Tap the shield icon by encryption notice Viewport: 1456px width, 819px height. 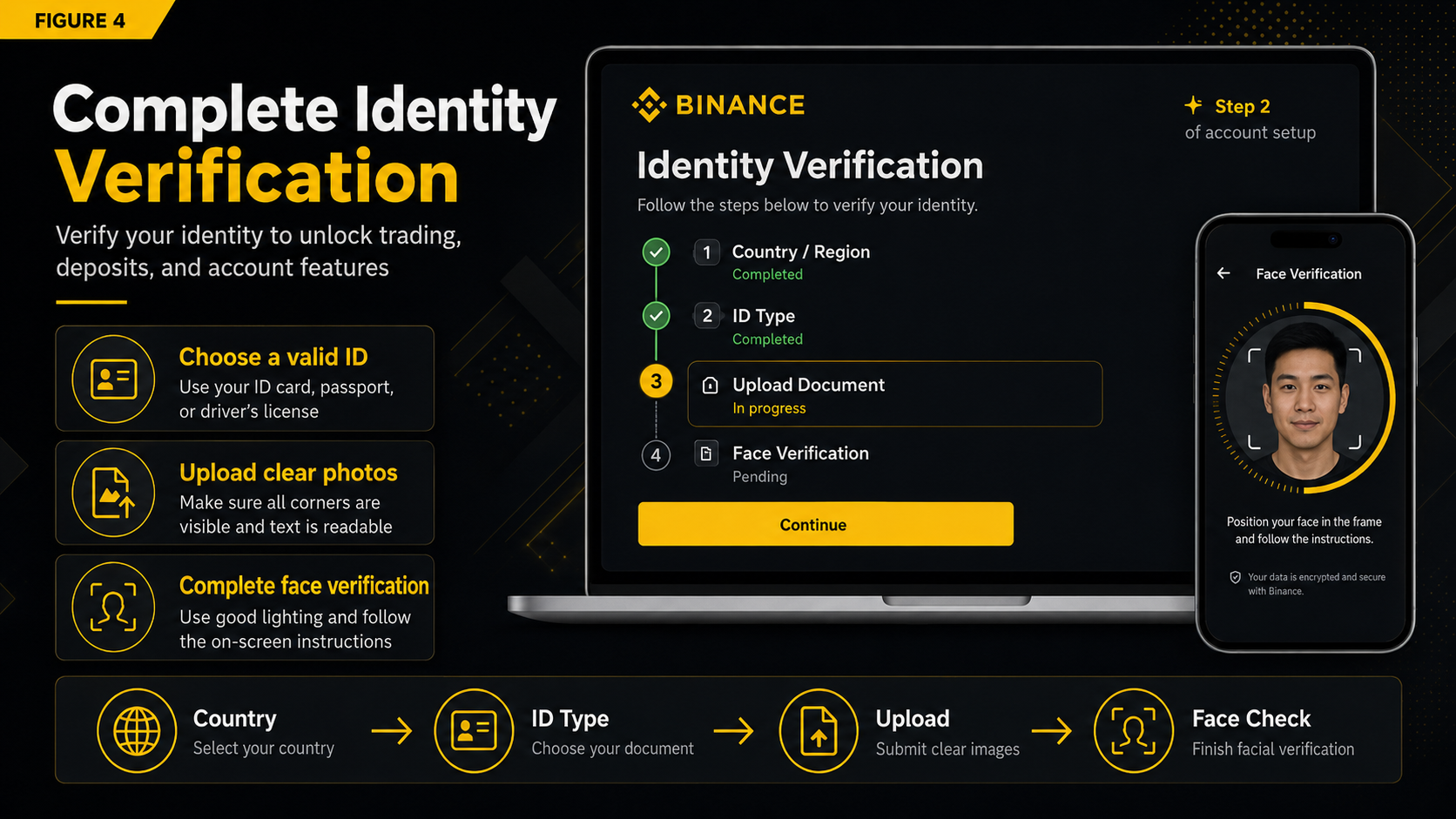pos(1235,578)
